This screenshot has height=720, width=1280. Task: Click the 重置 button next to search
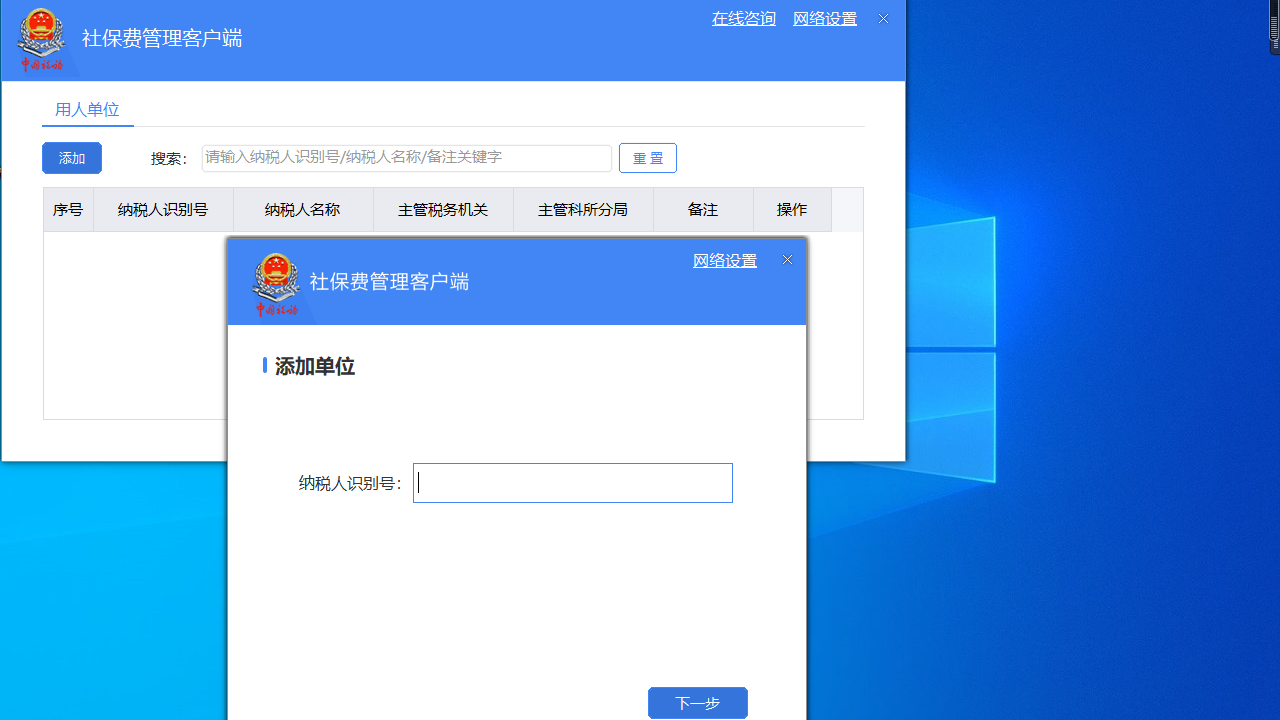coord(647,157)
